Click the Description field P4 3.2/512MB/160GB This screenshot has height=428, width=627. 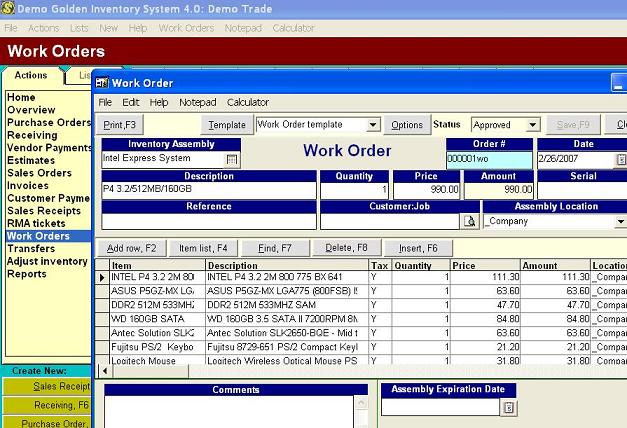click(209, 190)
